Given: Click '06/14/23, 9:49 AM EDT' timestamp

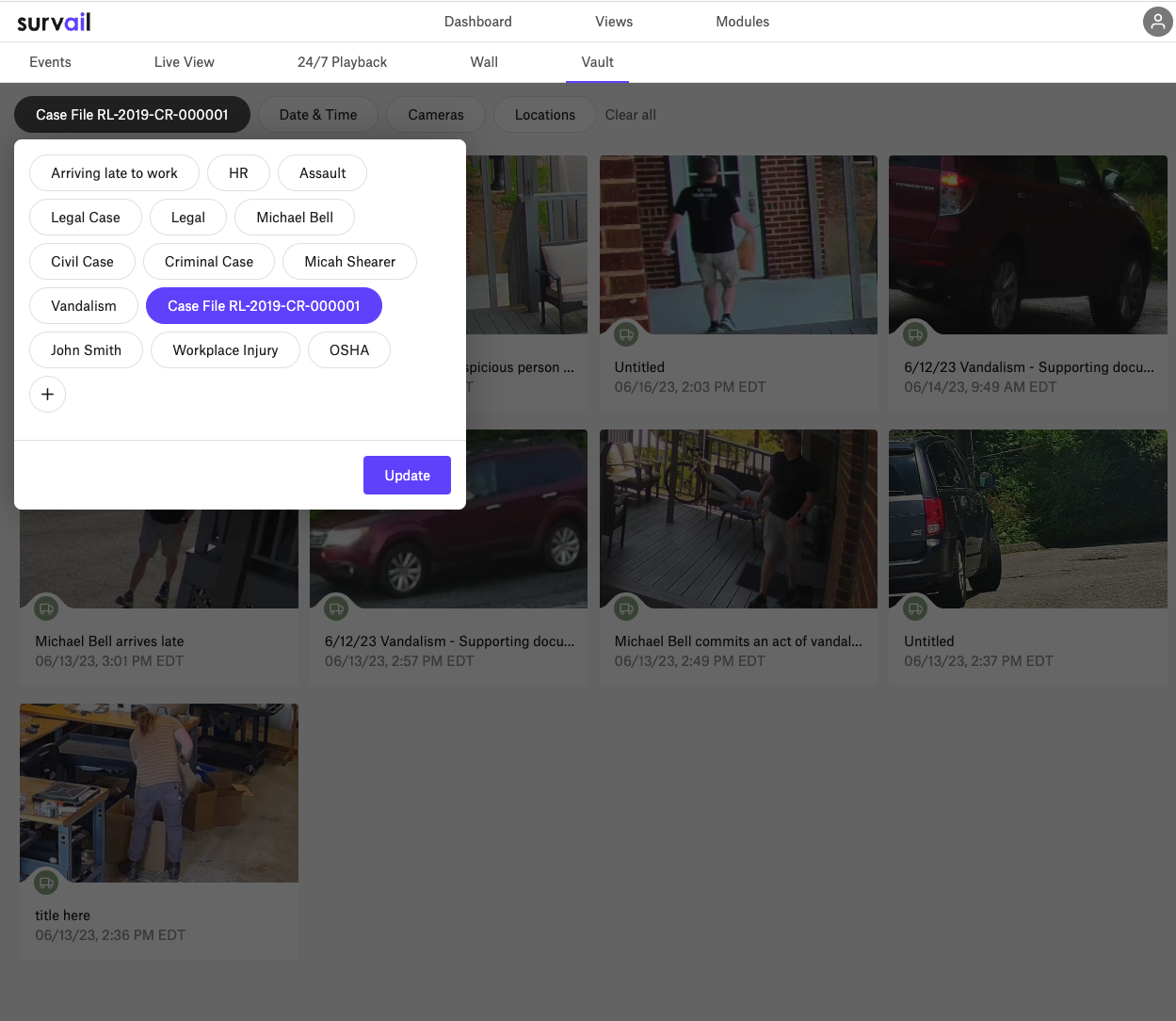Looking at the screenshot, I should point(980,387).
